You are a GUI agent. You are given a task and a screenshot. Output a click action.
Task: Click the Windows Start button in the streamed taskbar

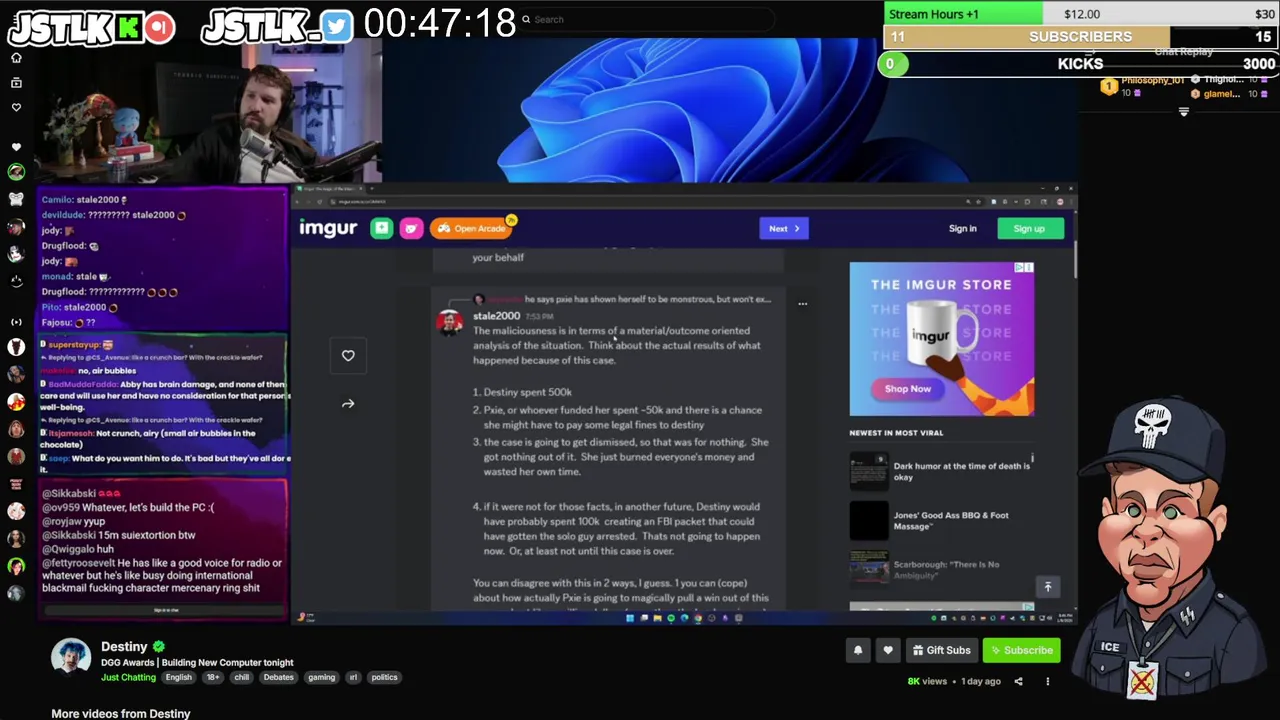click(x=629, y=618)
